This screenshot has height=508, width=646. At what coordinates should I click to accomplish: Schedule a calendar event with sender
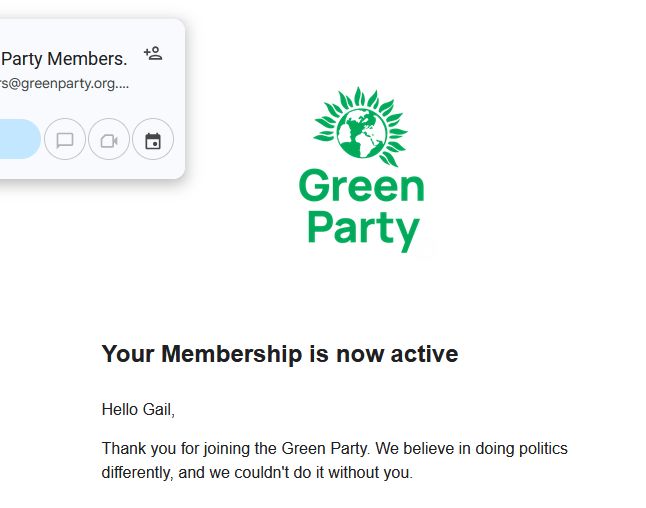(x=153, y=139)
